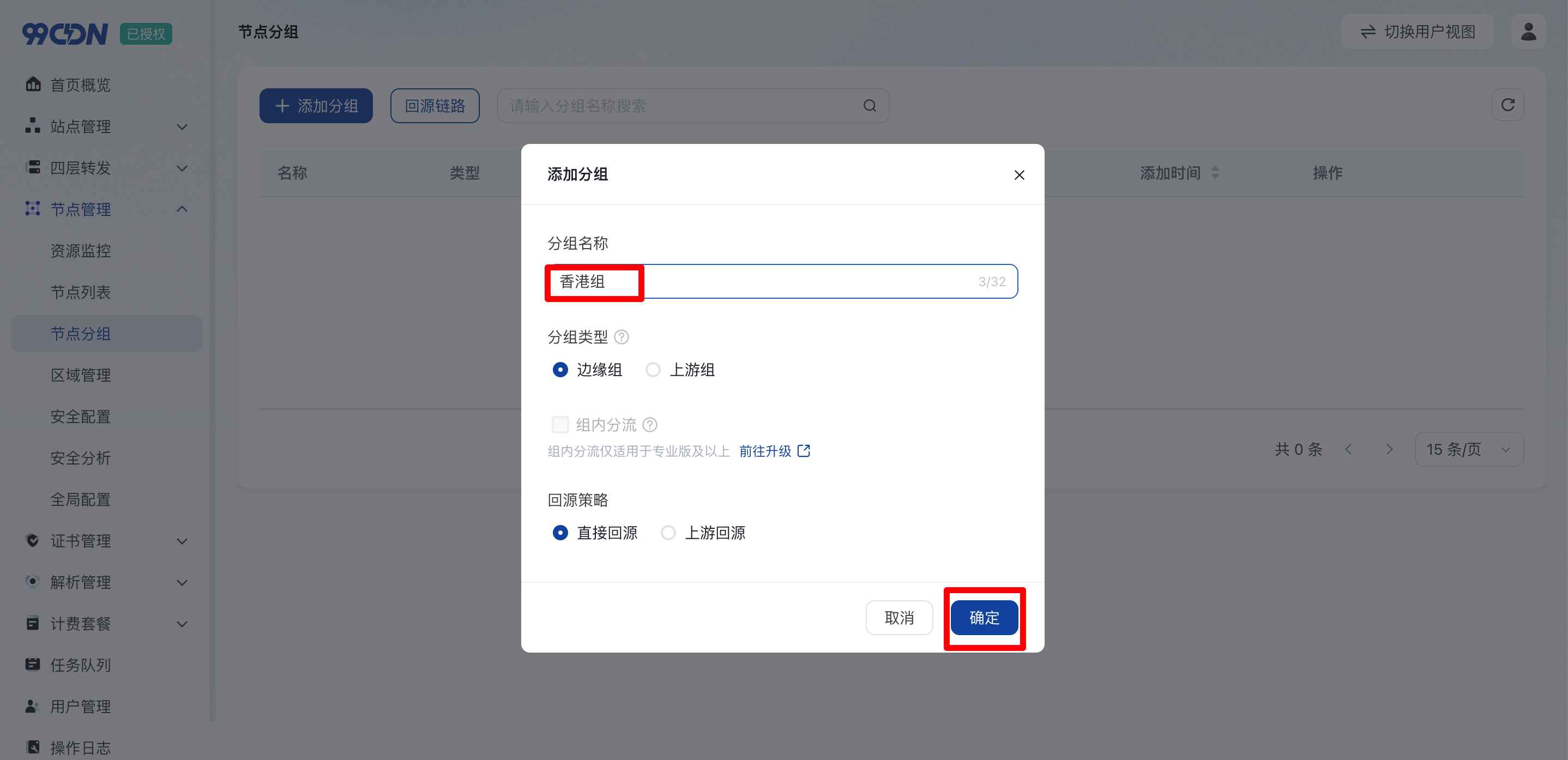
Task: Select the 边缘组 radio button
Action: click(559, 369)
